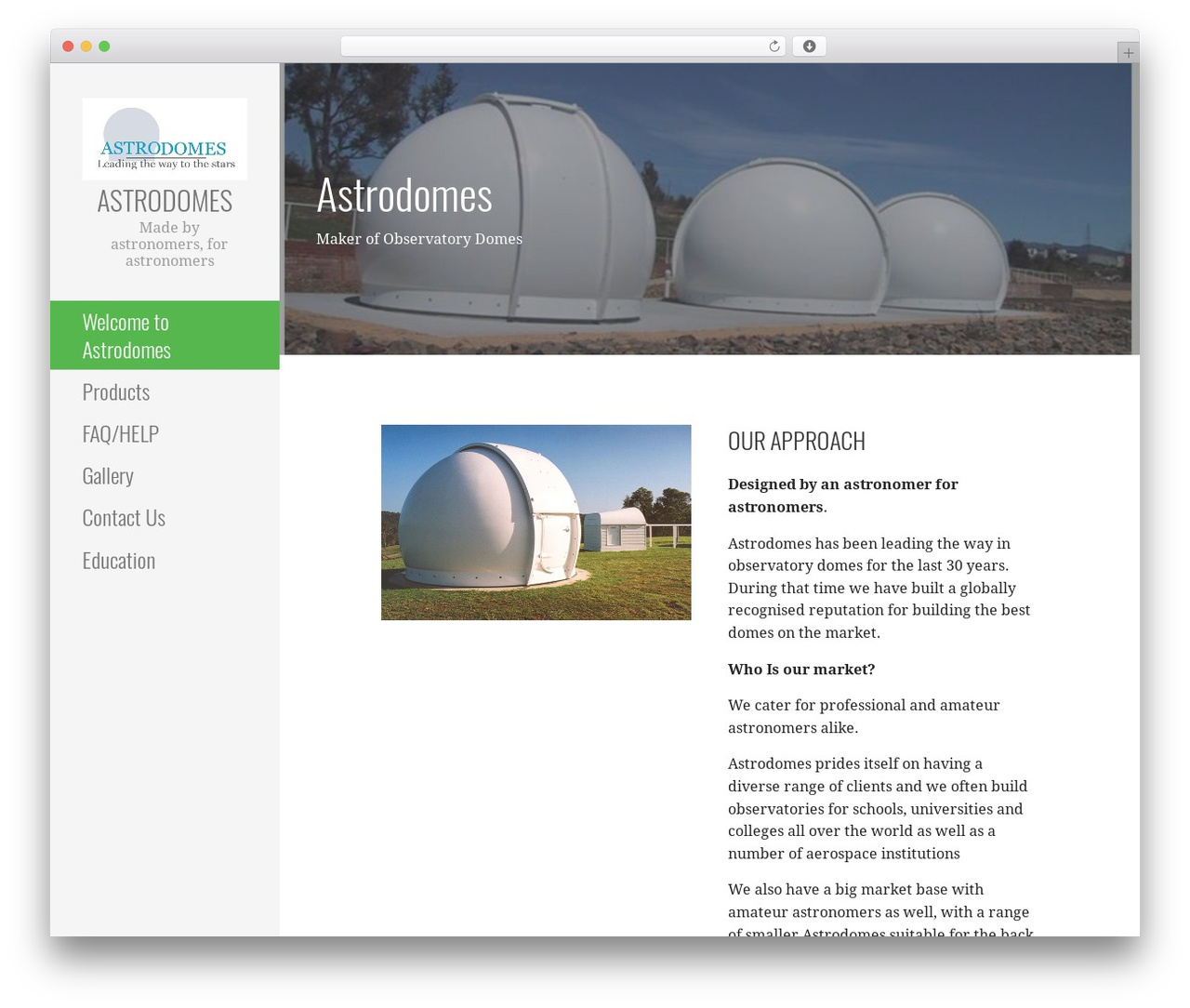
Task: Go to the Gallery page
Action: pyautogui.click(x=108, y=475)
